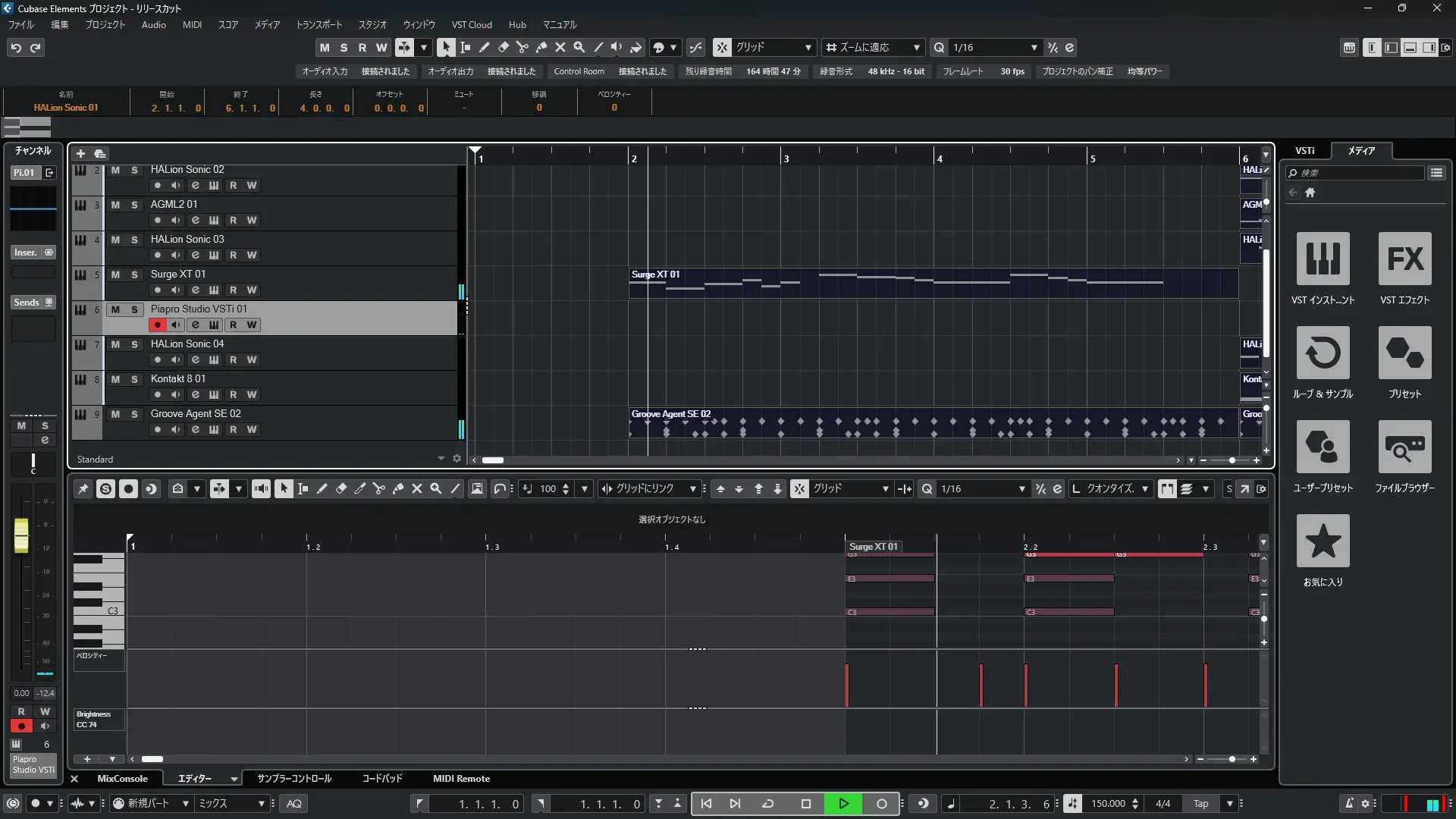Screen dimensions: 1456x819
Task: Open the Loops & Samples media tile
Action: (x=1323, y=353)
